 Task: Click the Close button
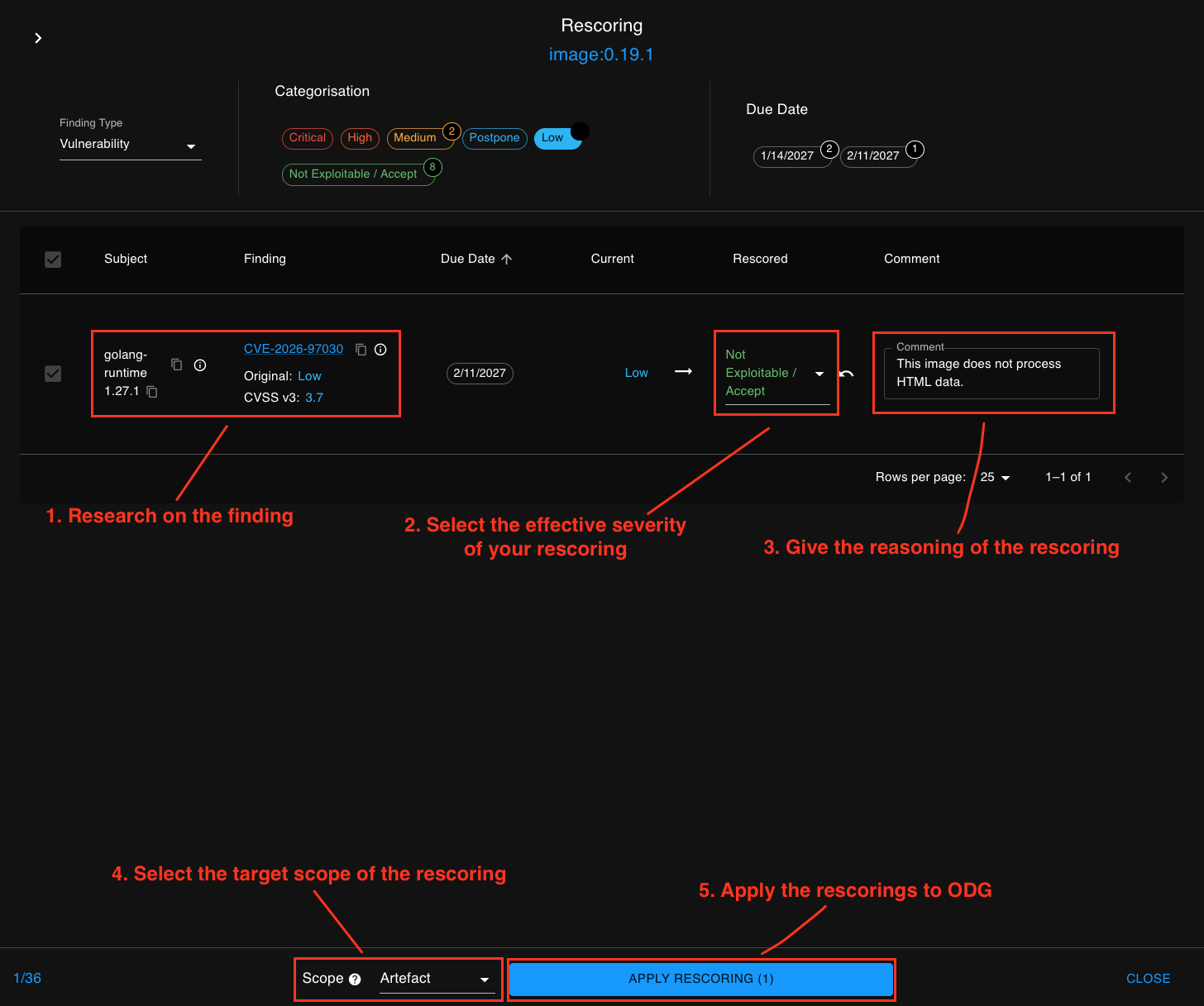tap(1148, 979)
